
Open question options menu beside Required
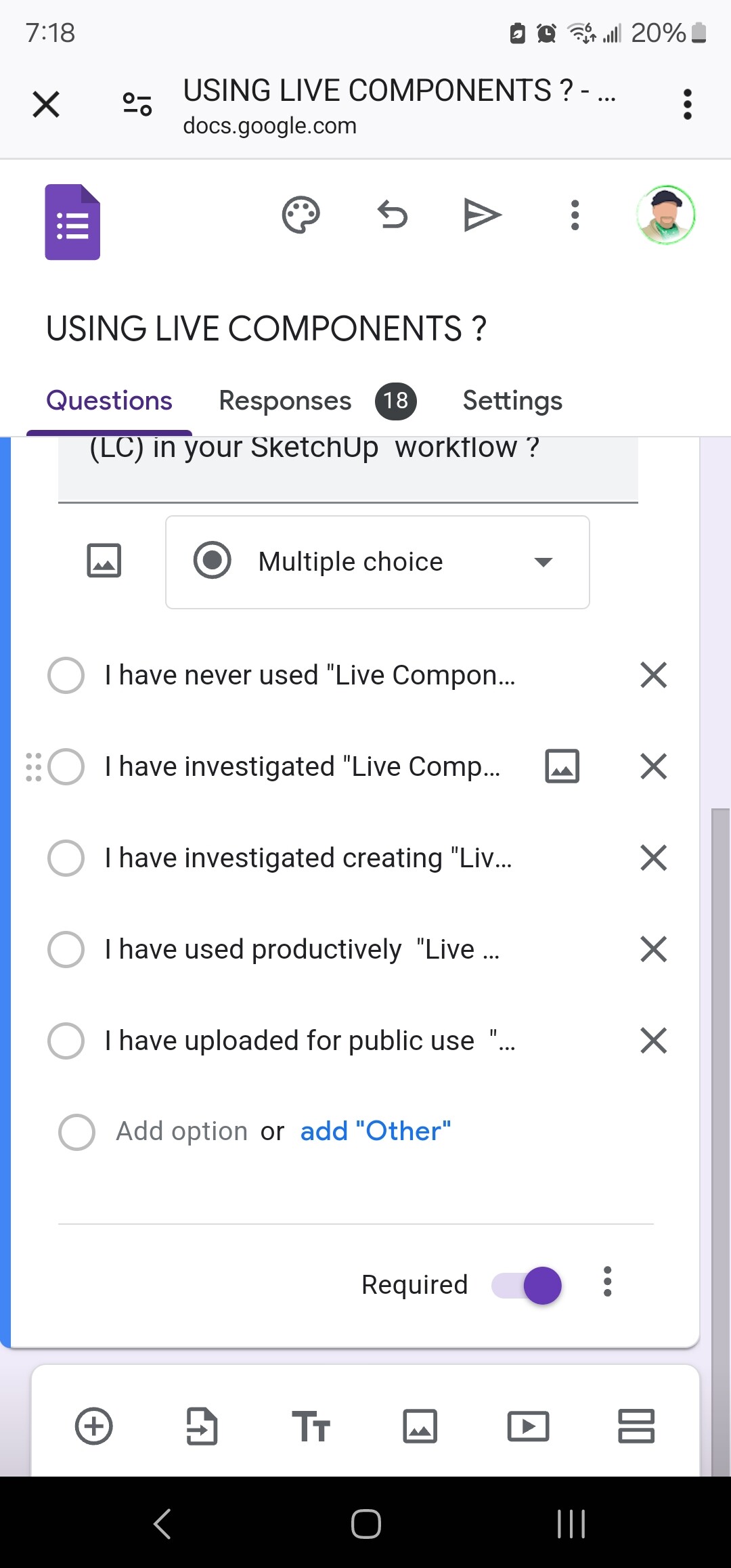click(x=607, y=1282)
